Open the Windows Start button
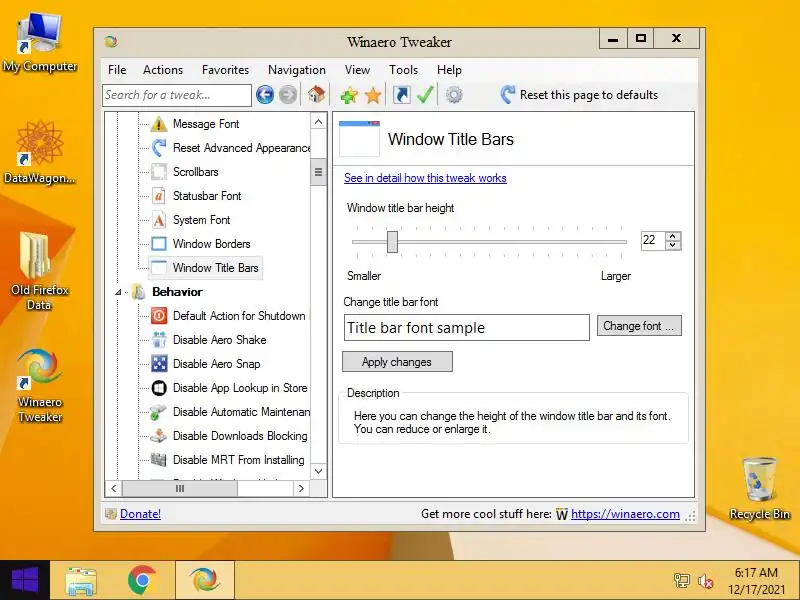The image size is (800, 600). [25, 580]
